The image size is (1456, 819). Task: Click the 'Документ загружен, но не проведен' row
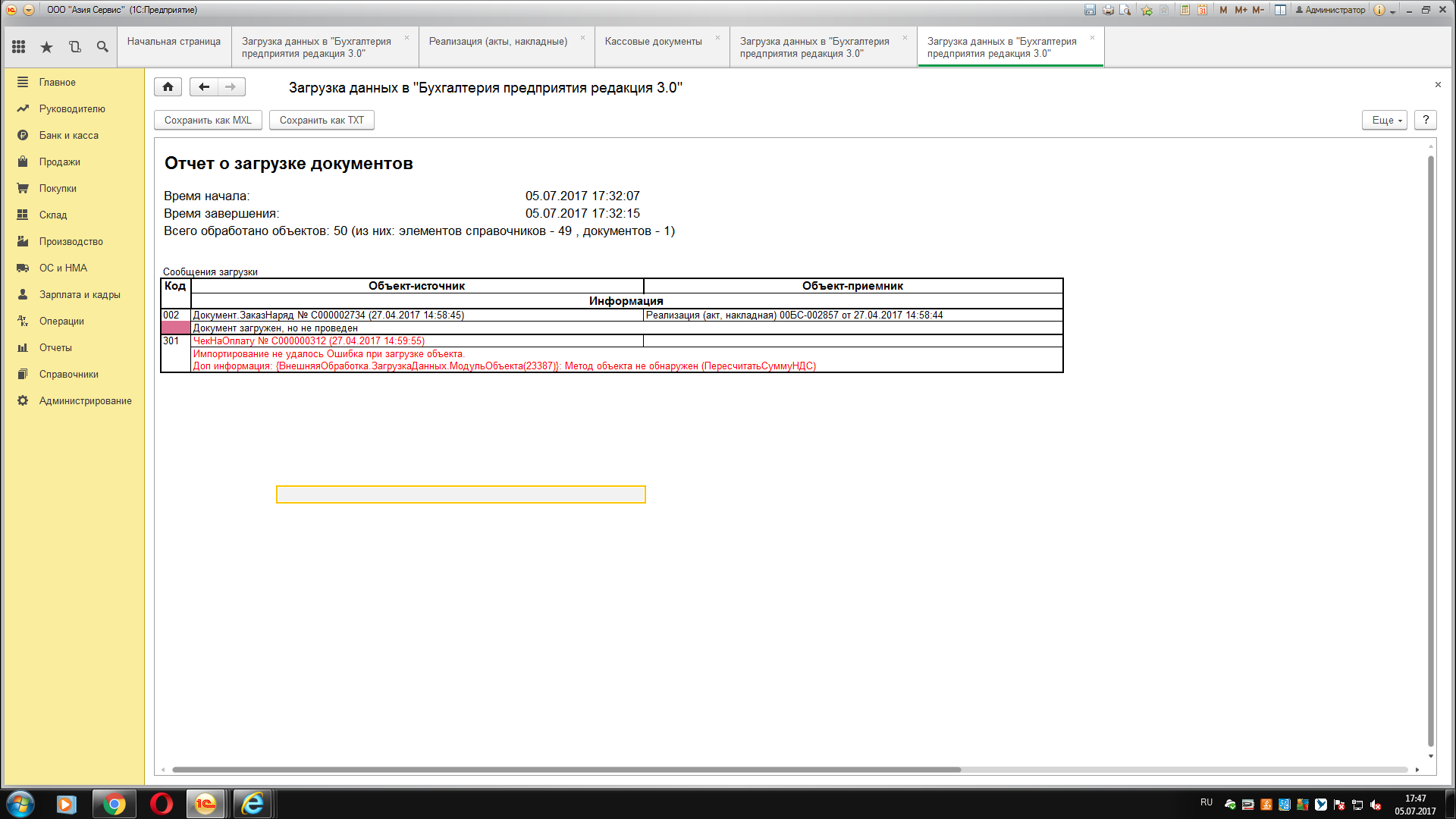tap(626, 328)
